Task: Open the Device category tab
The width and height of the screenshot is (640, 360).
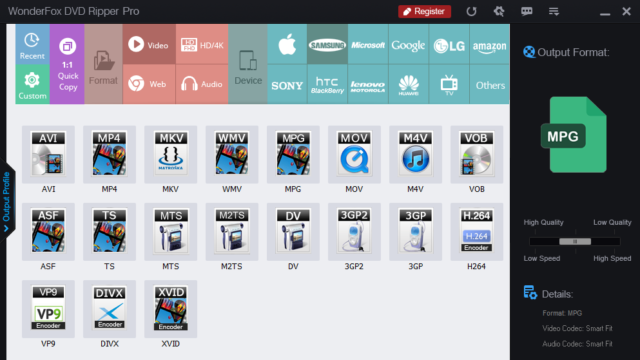Action: [x=248, y=64]
